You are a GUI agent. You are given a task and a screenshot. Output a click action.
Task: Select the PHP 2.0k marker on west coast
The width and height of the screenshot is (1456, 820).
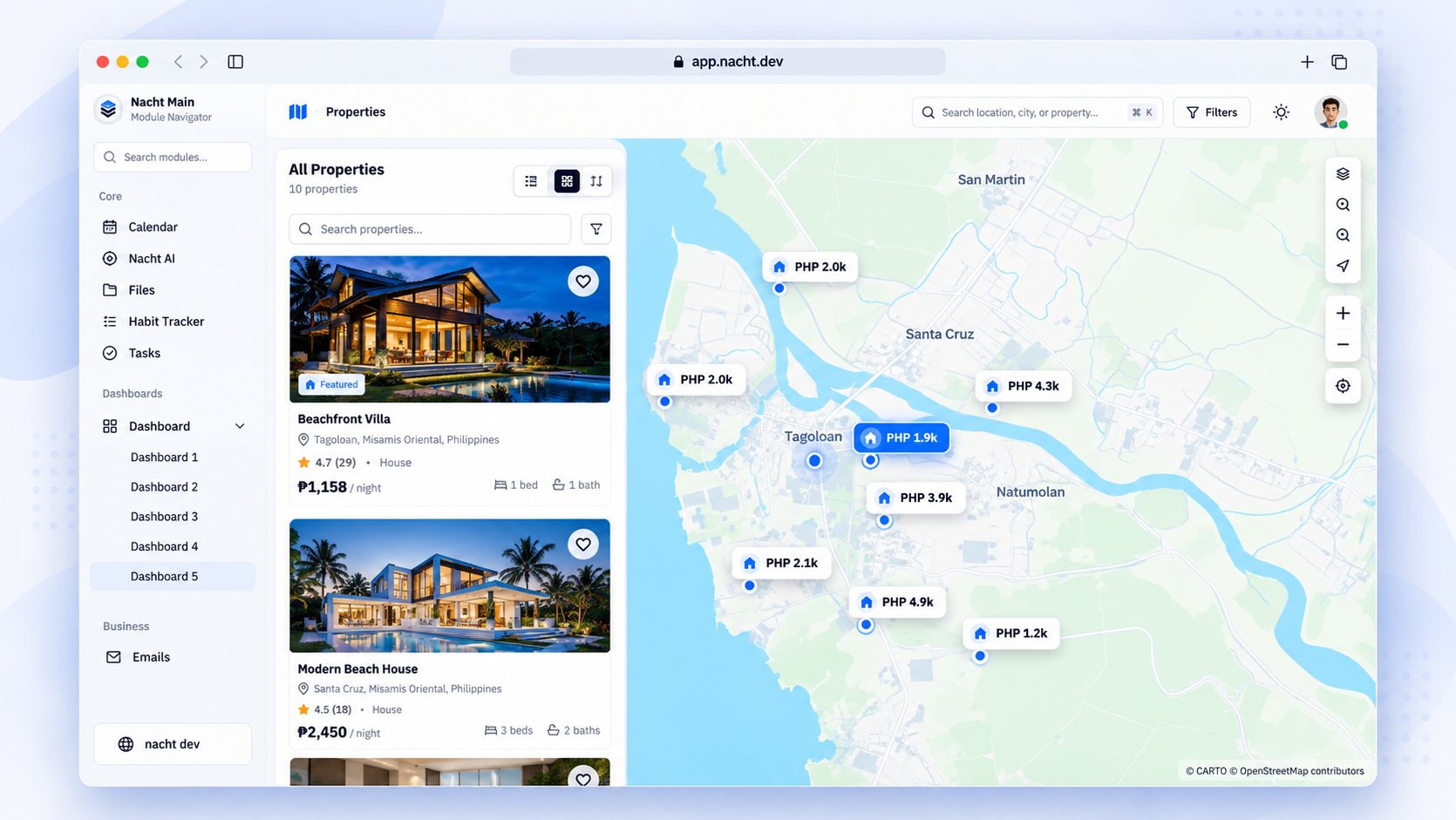[x=696, y=380]
